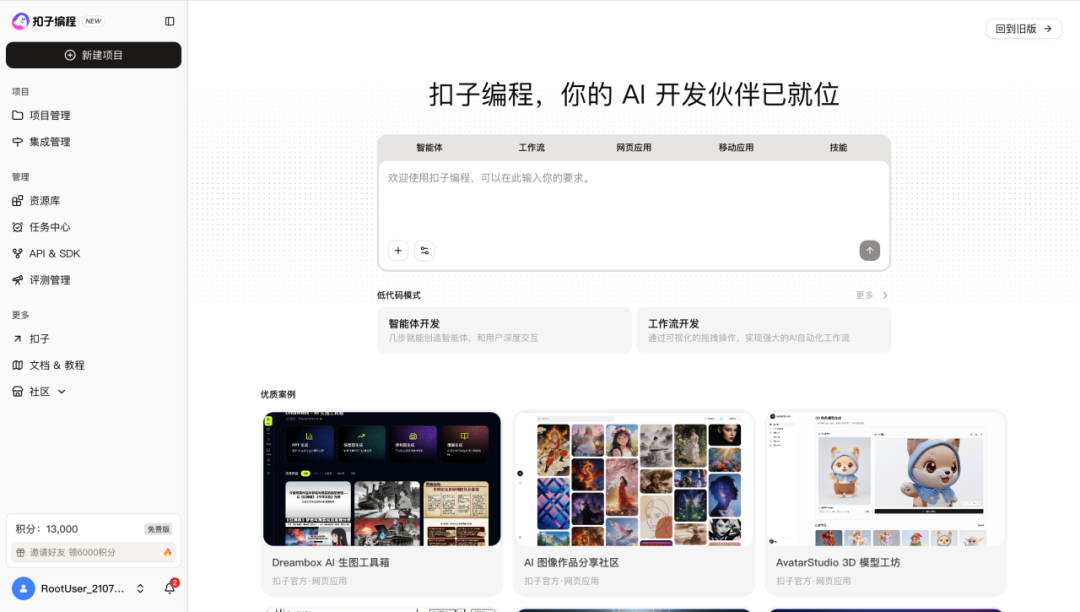Open the notification bell with badge 2
Viewport: 1080px width, 612px height.
[x=169, y=589]
